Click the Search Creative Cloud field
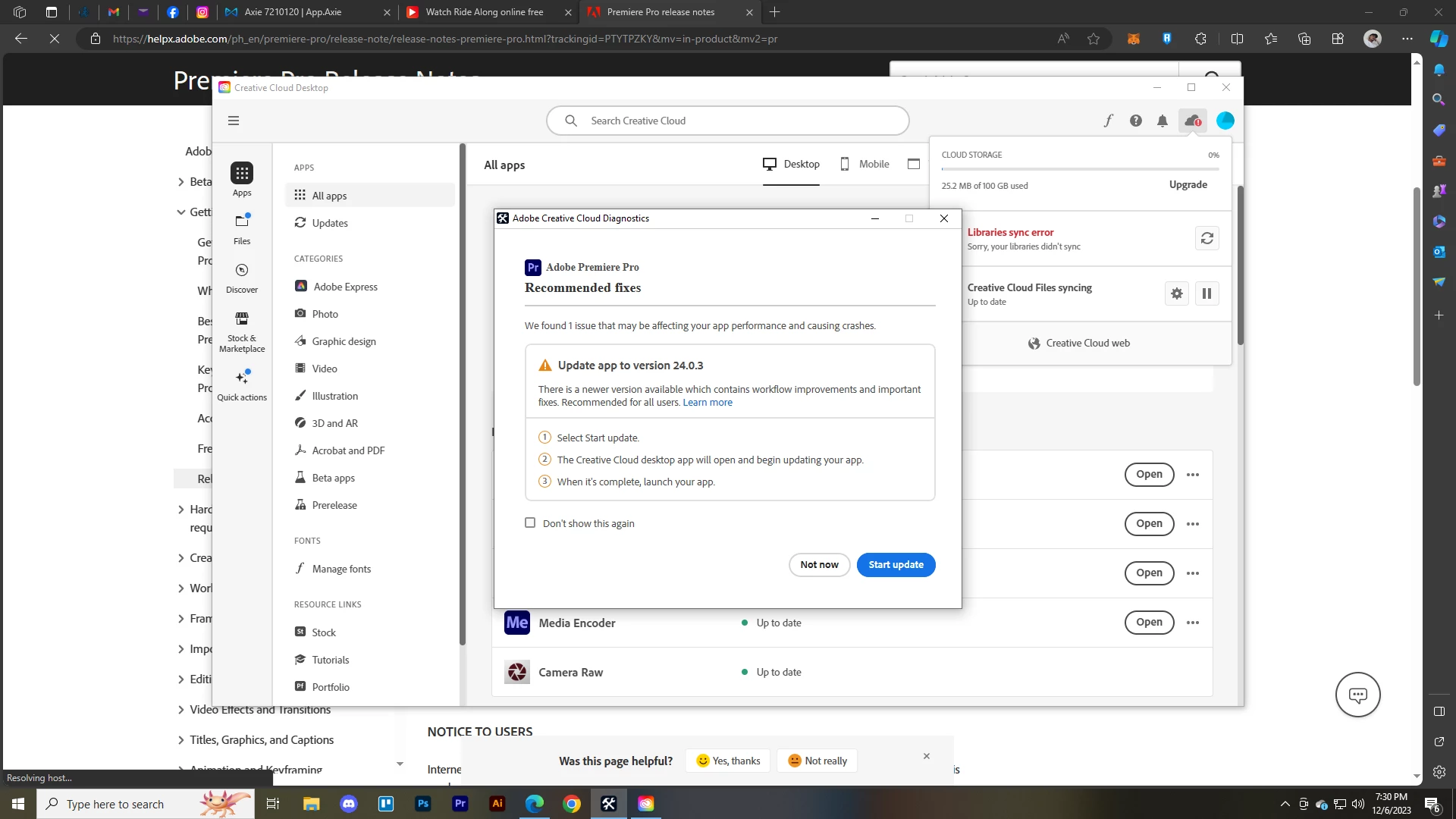 pyautogui.click(x=728, y=121)
